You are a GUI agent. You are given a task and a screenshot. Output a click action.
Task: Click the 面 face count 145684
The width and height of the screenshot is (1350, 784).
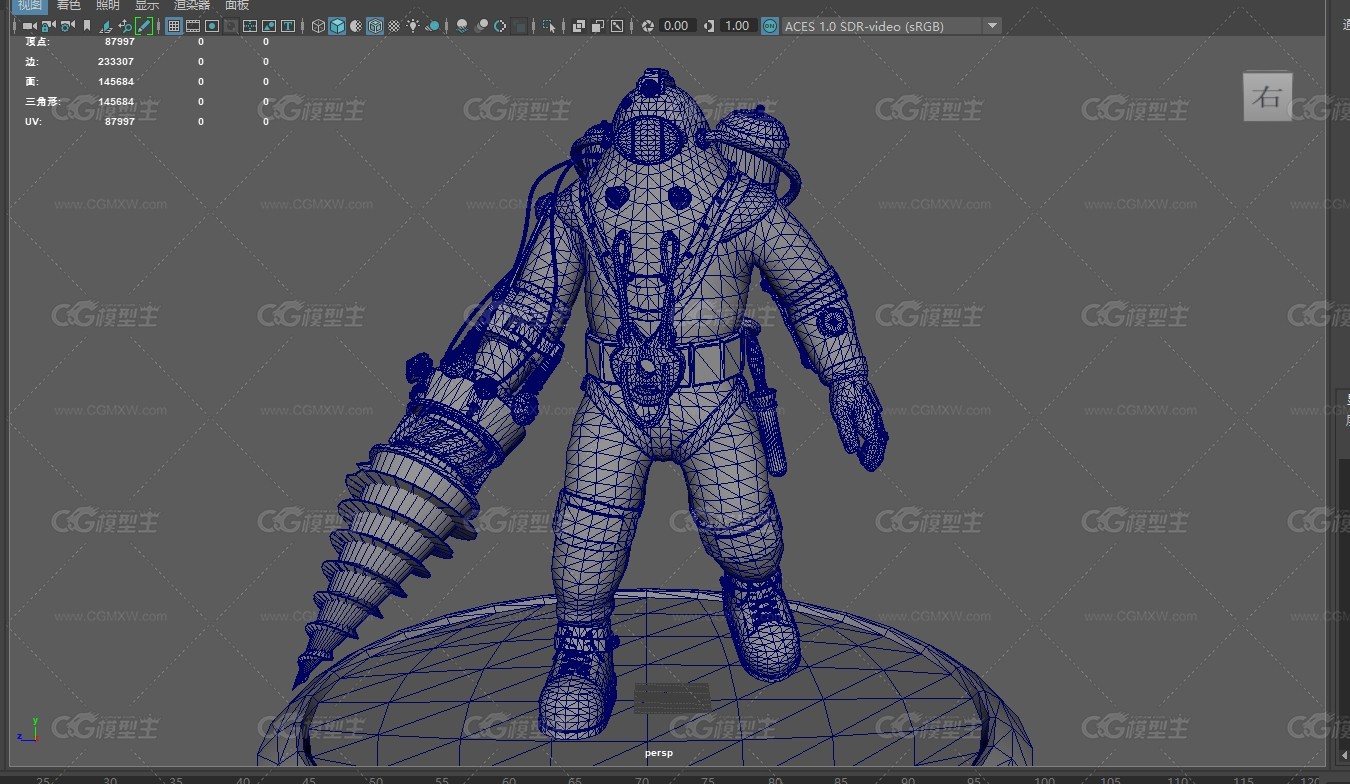point(116,82)
